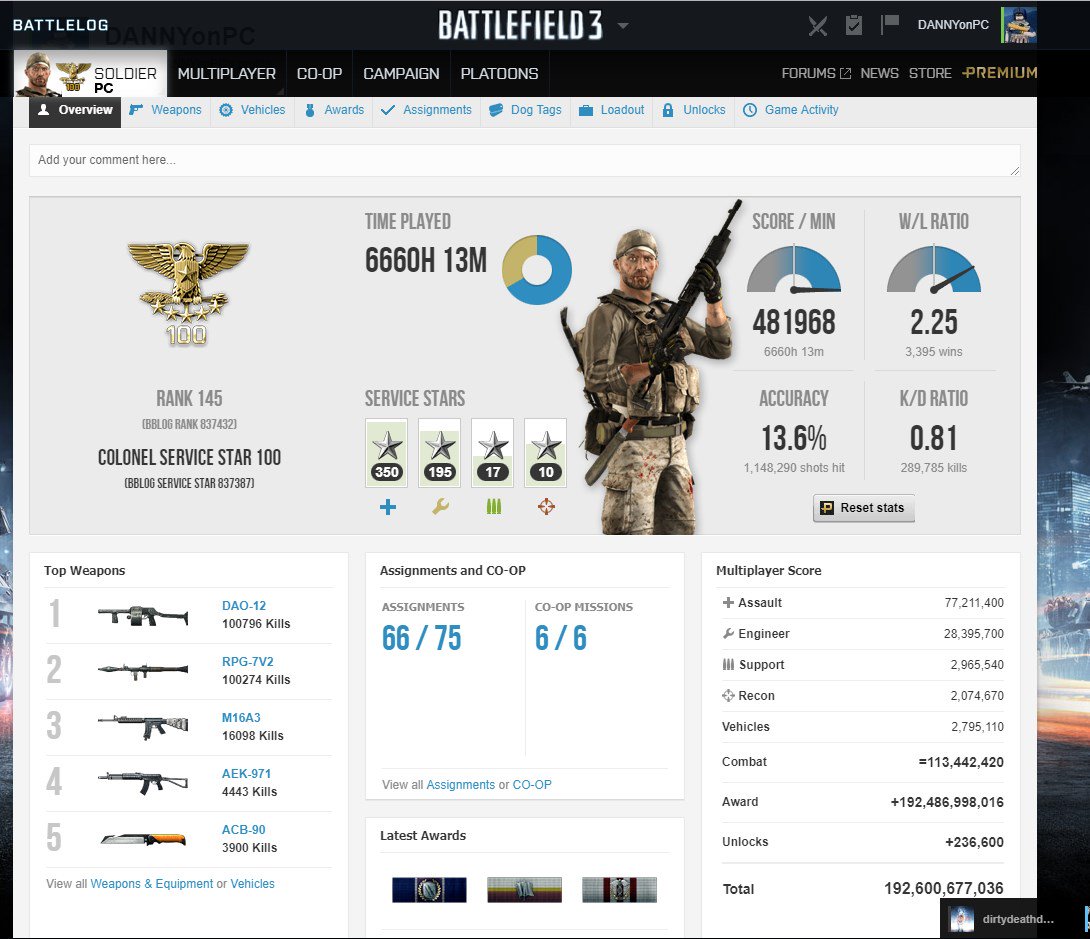Open the News link

(879, 73)
